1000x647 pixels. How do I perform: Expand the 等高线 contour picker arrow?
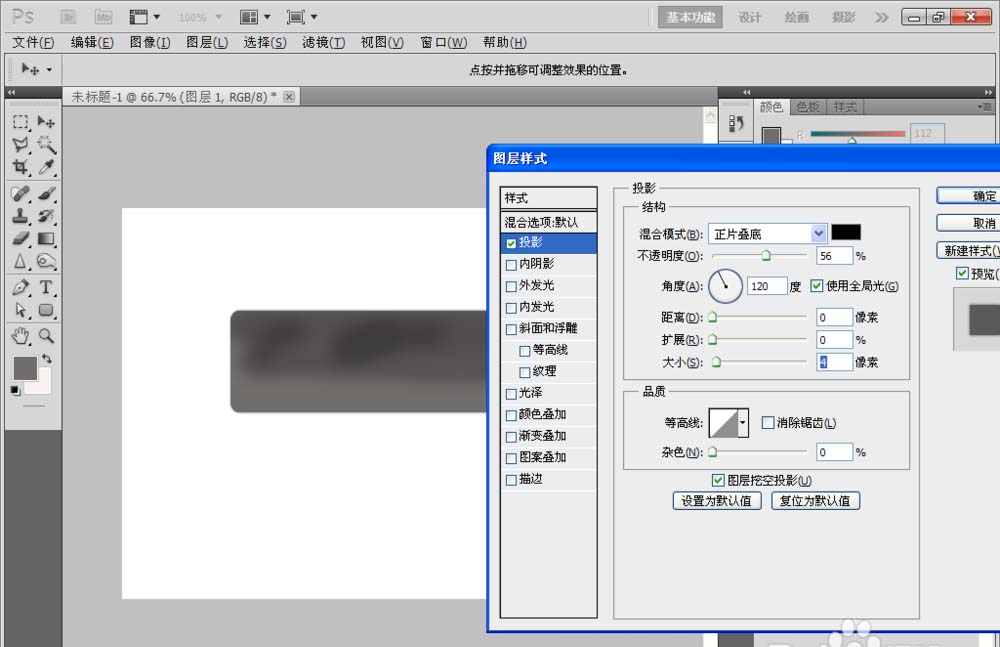pyautogui.click(x=743, y=423)
